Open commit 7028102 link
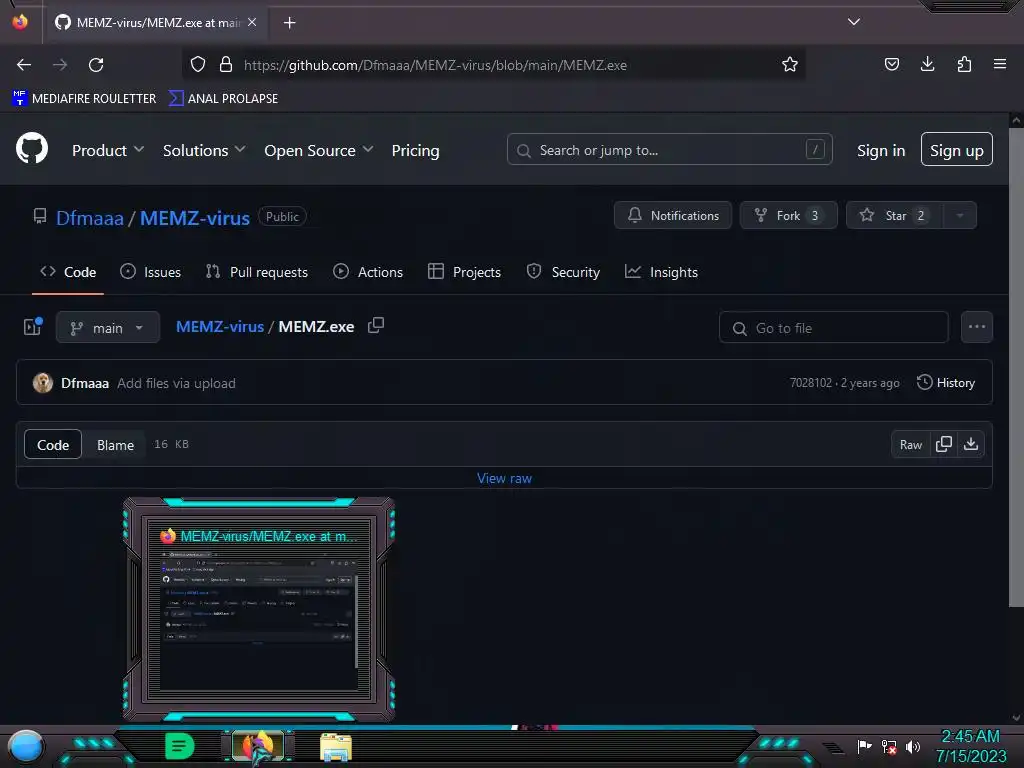1024x768 pixels. coord(810,383)
